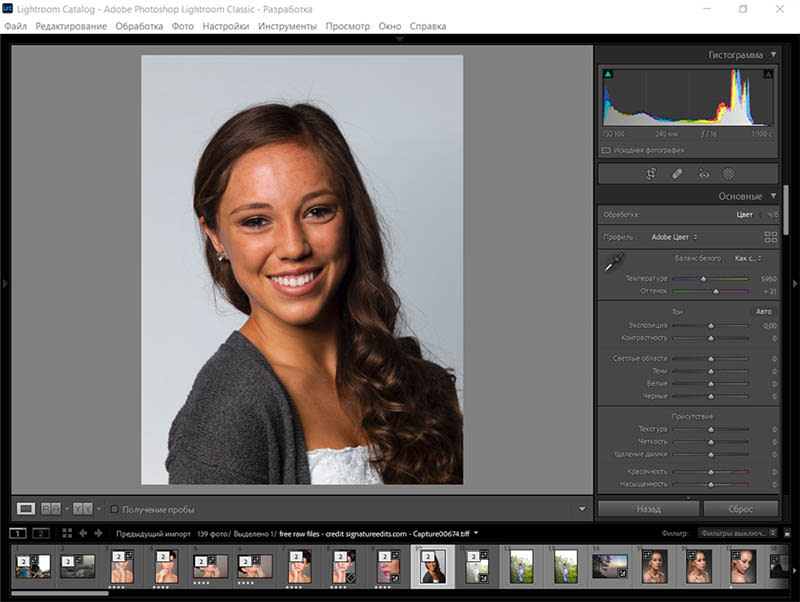
Task: Toggle filter lock switch in filmstrip
Action: coord(787,533)
